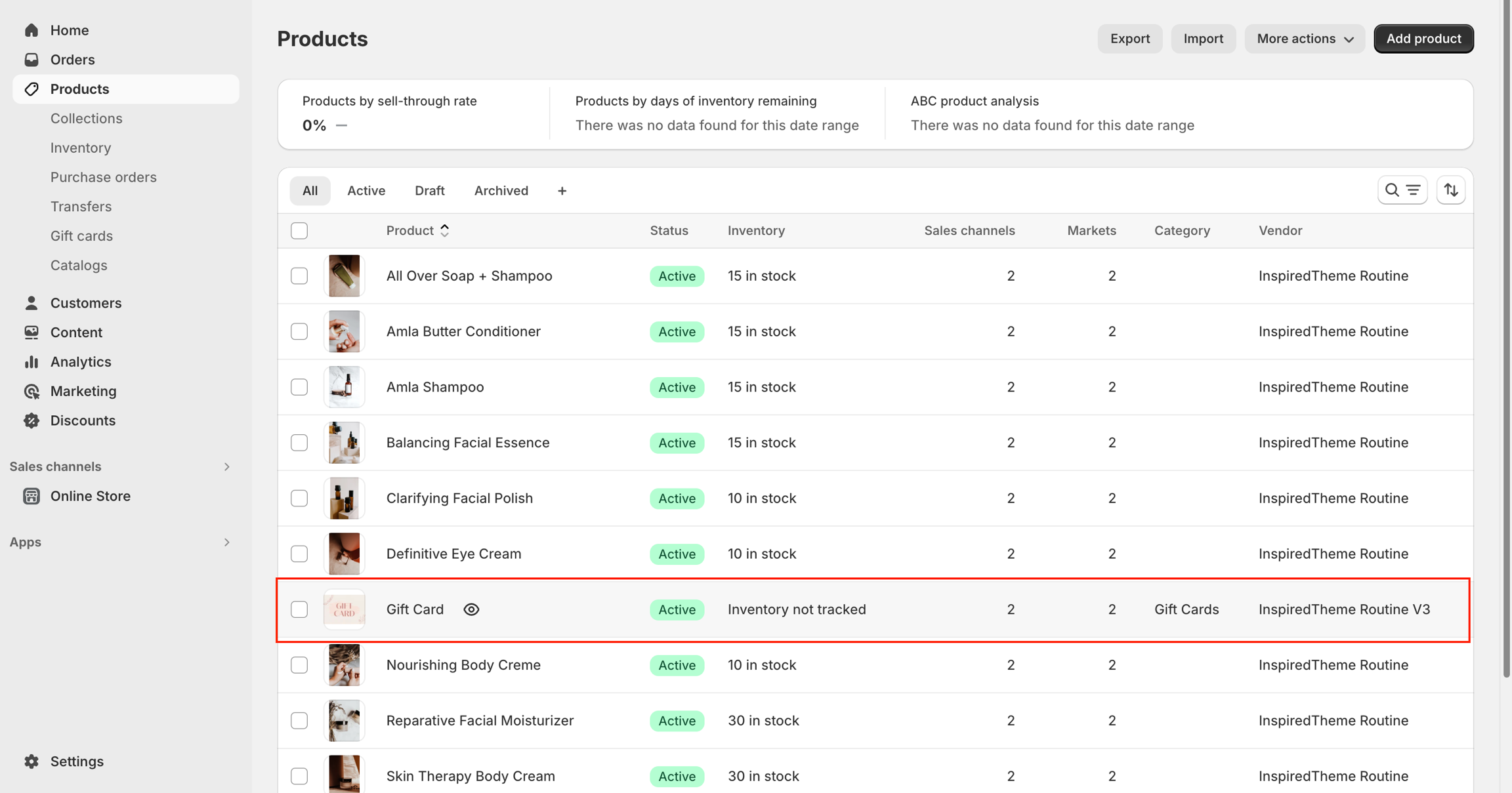Click the Online Store storefront icon
This screenshot has width=1512, height=793.
(x=31, y=496)
